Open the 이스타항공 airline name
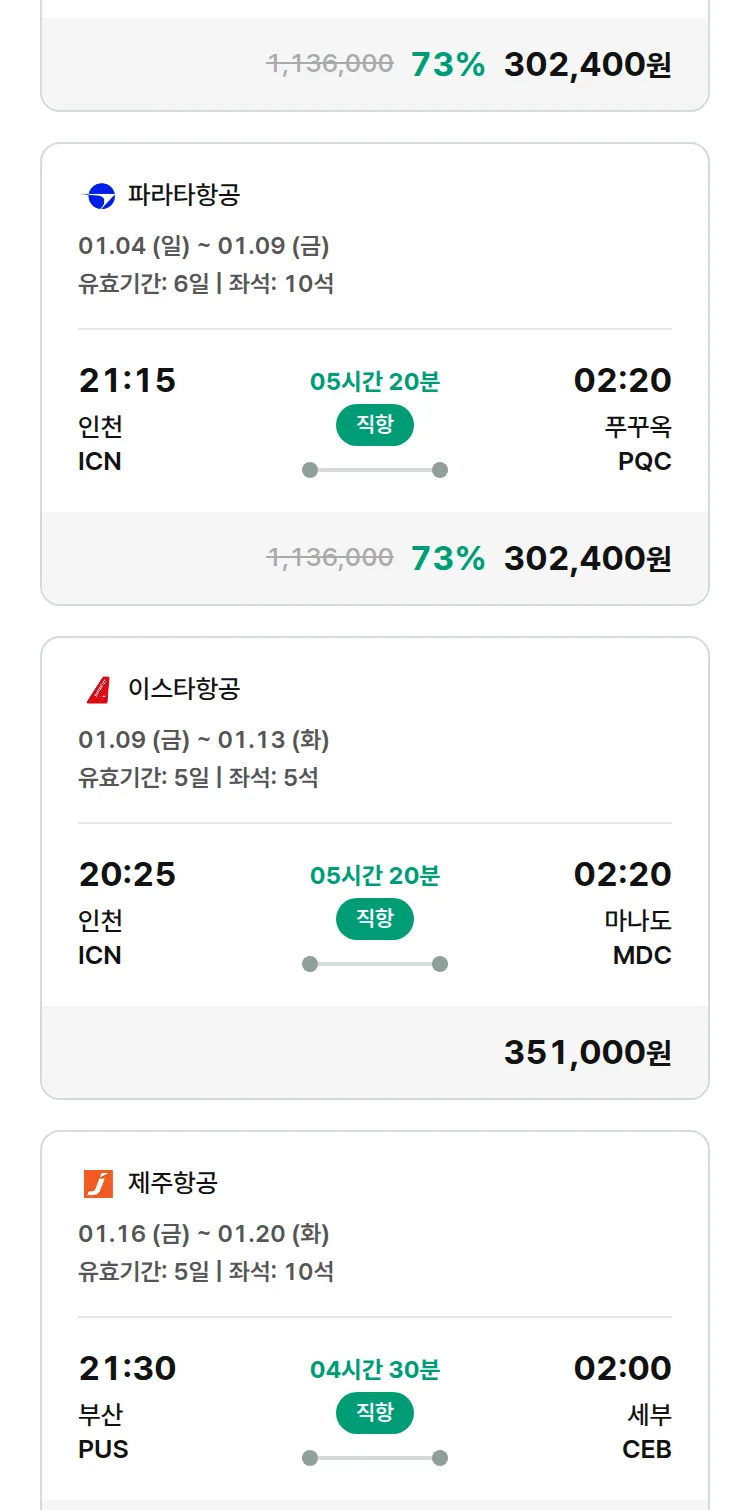 184,689
